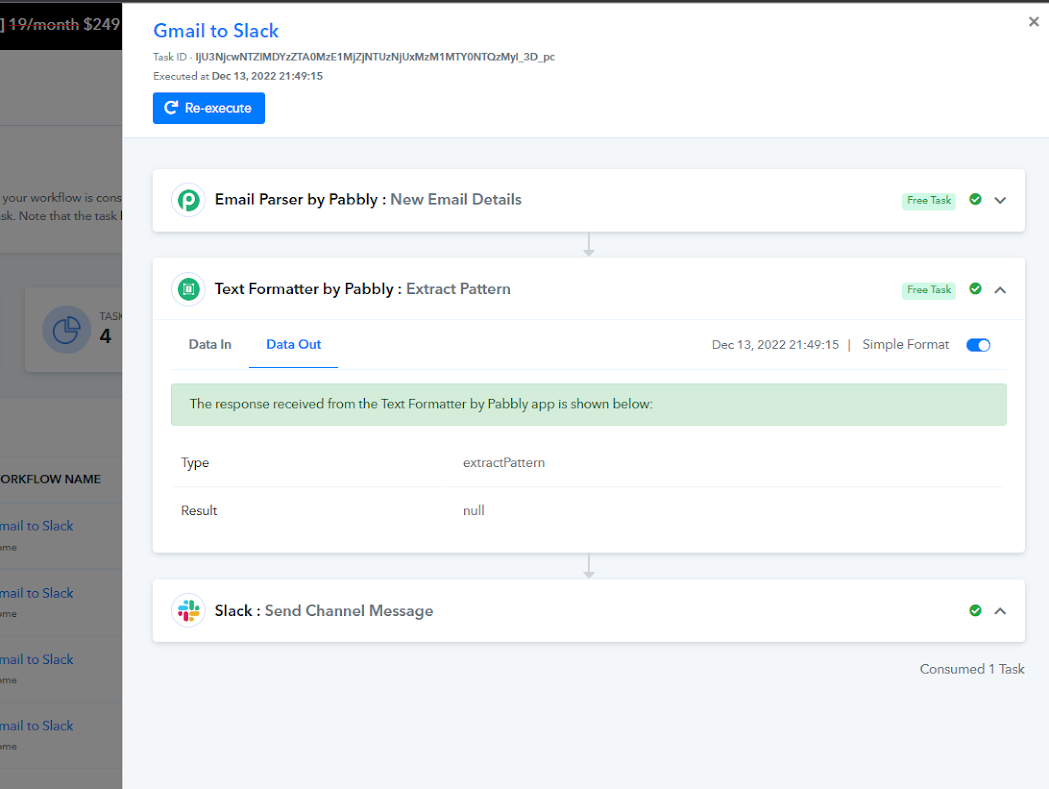Screen dimensions: 1049x789
Task: Click the extractPattern value
Action: pyautogui.click(x=504, y=463)
